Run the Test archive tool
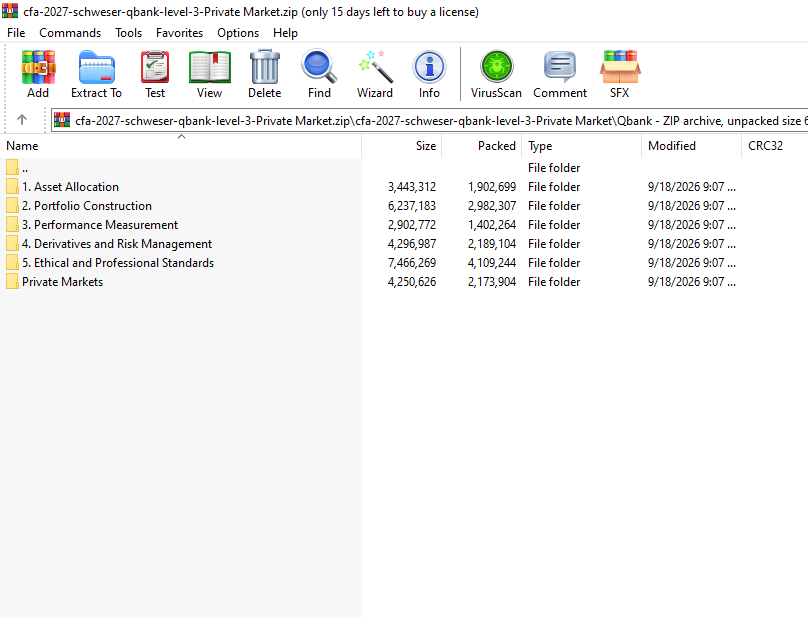The image size is (808, 618). (155, 74)
